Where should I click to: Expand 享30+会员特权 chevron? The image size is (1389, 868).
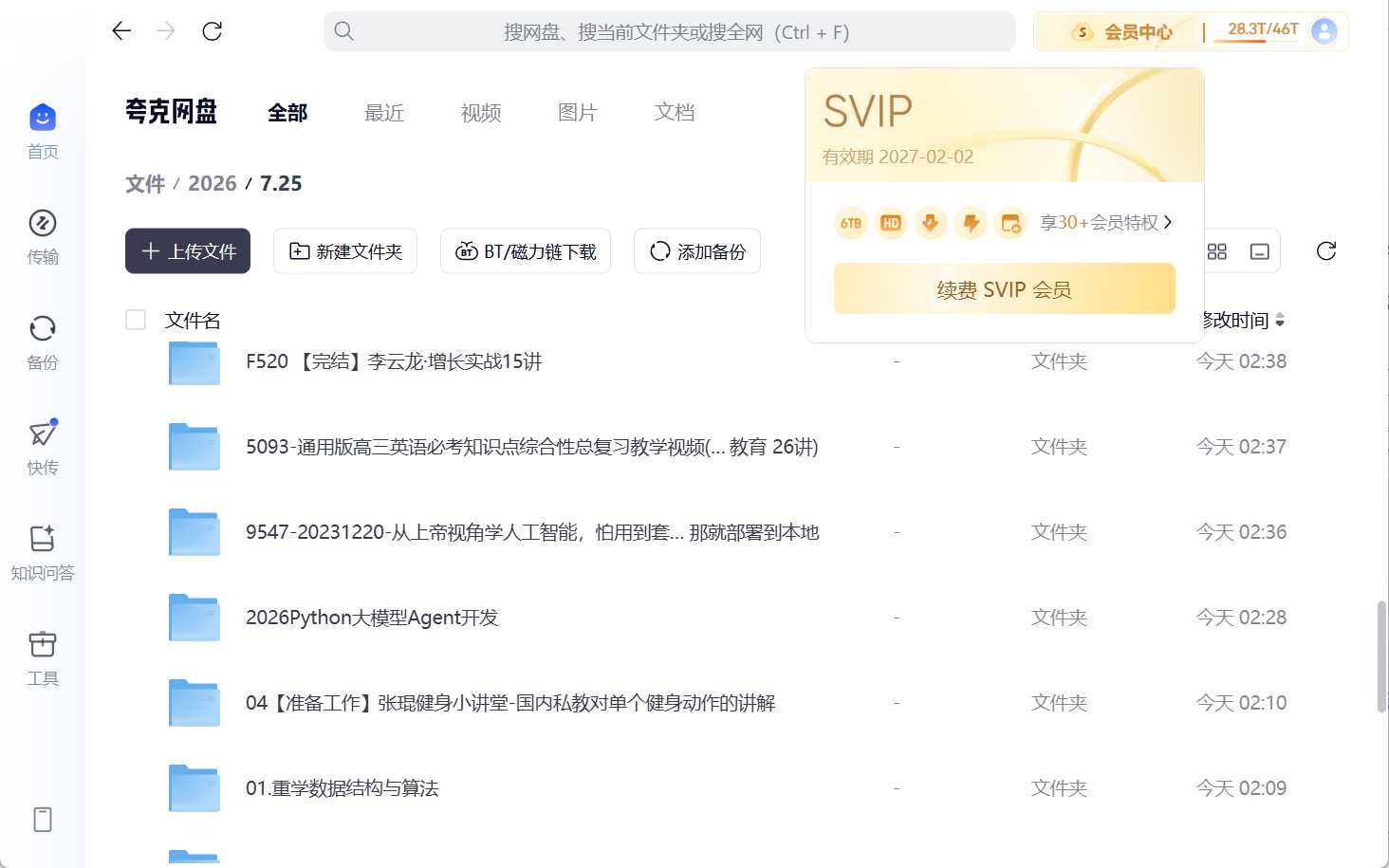1168,222
